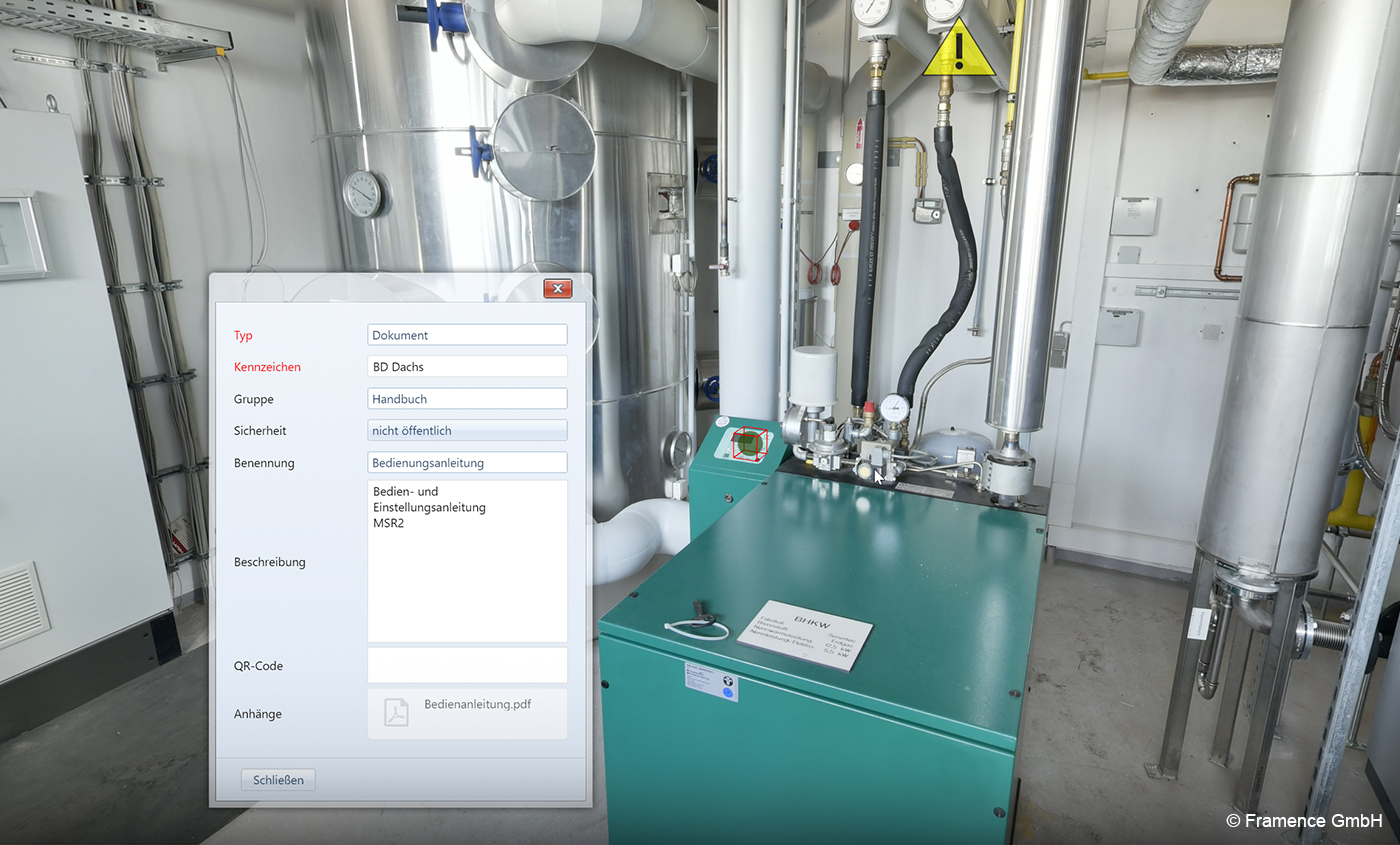The width and height of the screenshot is (1400, 845).
Task: Open the Sicherheit dropdown showing nicht öffentlich
Action: pos(467,431)
